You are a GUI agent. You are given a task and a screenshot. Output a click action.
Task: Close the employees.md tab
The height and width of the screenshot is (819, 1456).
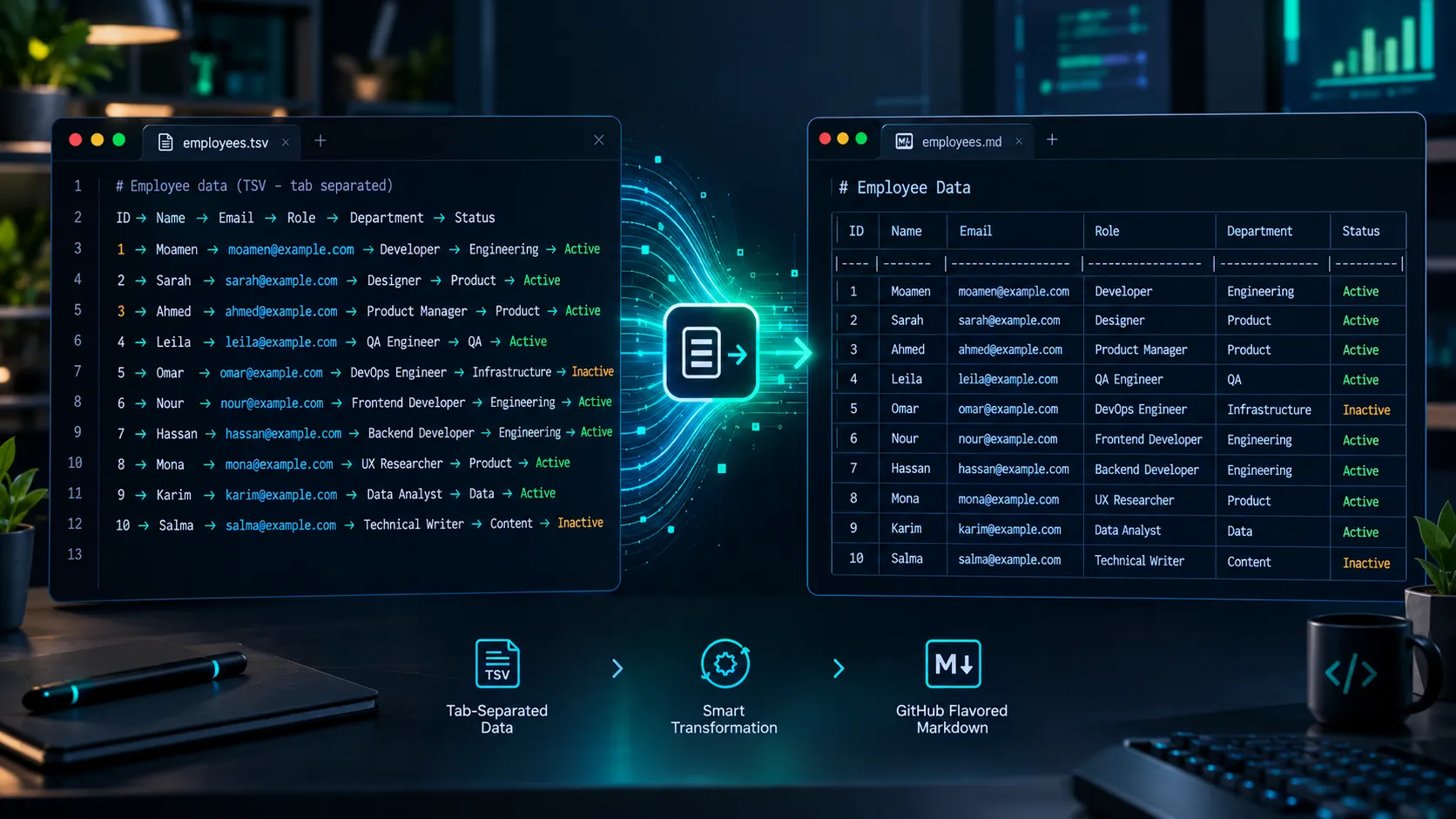tap(1019, 141)
